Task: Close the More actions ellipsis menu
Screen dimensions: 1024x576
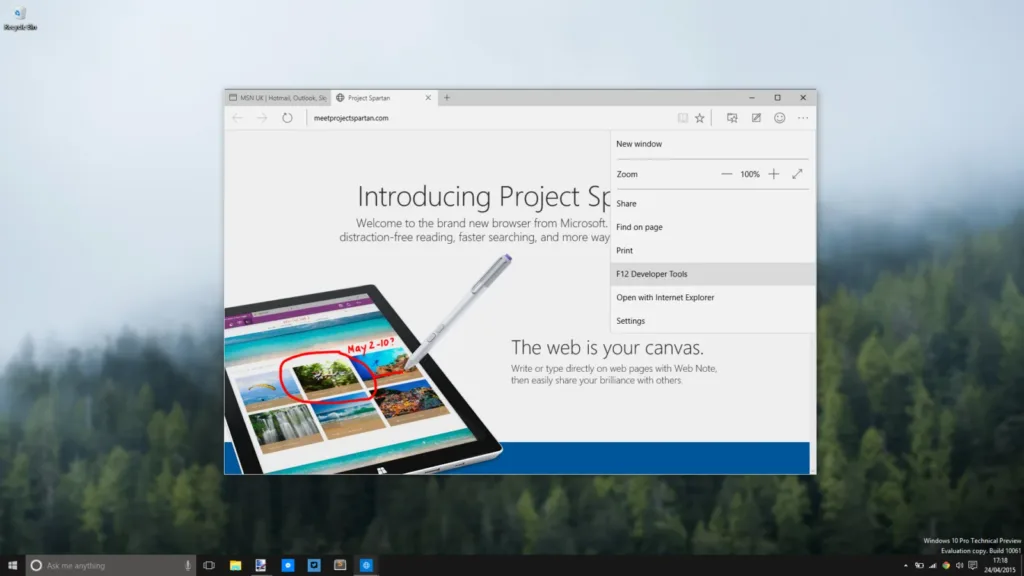Action: [803, 118]
